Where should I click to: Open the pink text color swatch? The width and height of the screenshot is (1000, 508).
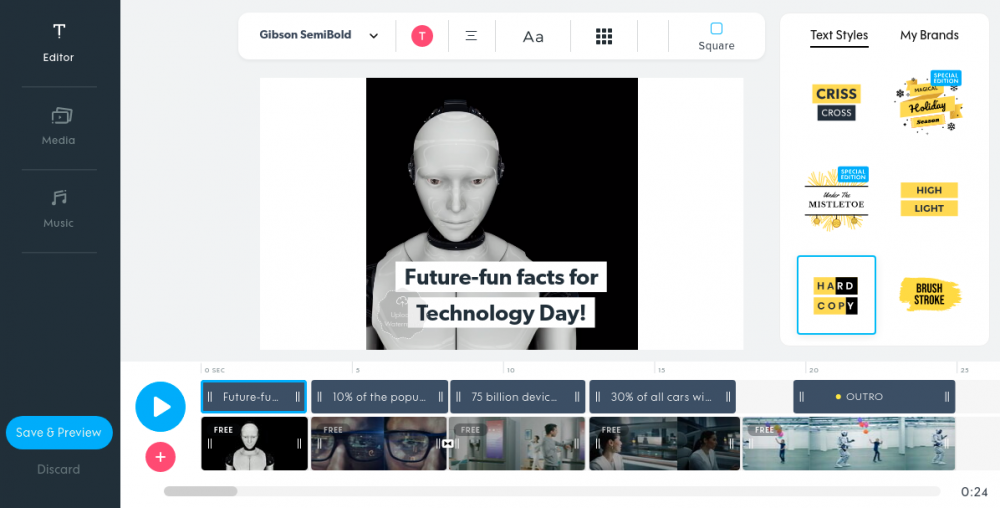tap(422, 36)
